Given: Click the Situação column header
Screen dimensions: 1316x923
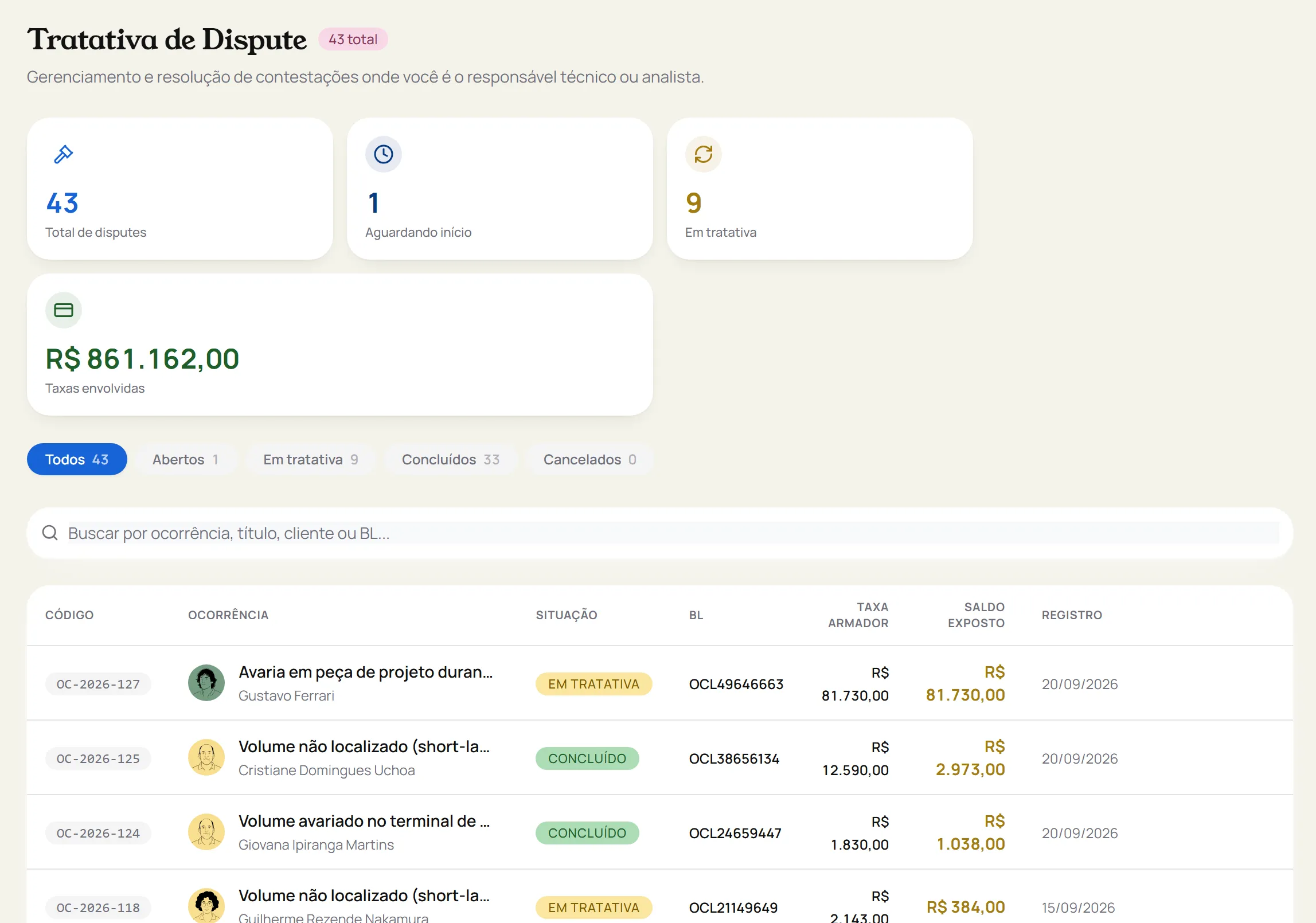Looking at the screenshot, I should [567, 615].
